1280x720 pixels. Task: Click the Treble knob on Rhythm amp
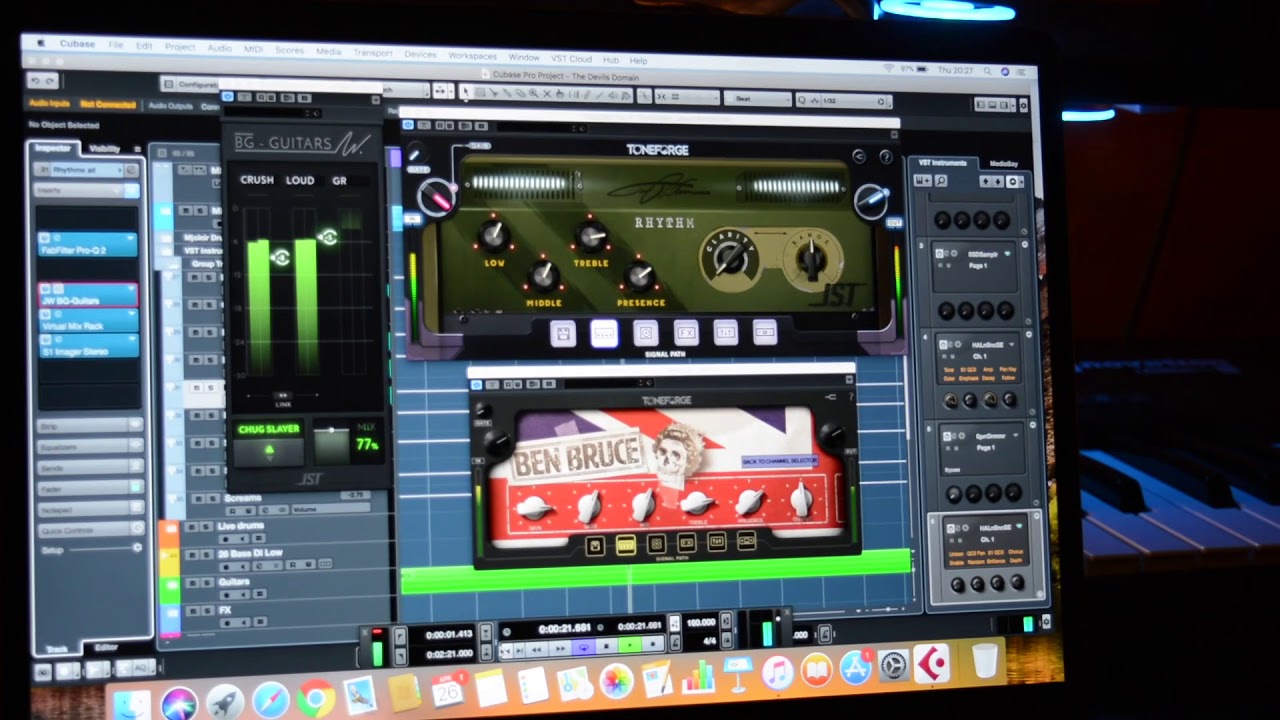(x=591, y=236)
